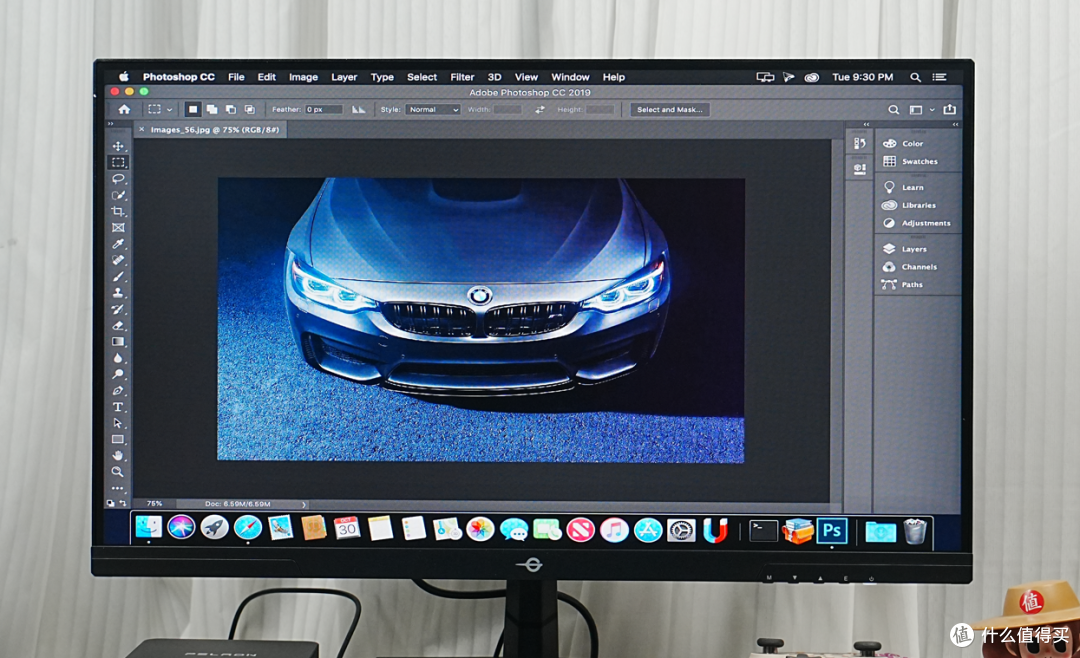Select the Lasso tool
The height and width of the screenshot is (658, 1080).
118,179
